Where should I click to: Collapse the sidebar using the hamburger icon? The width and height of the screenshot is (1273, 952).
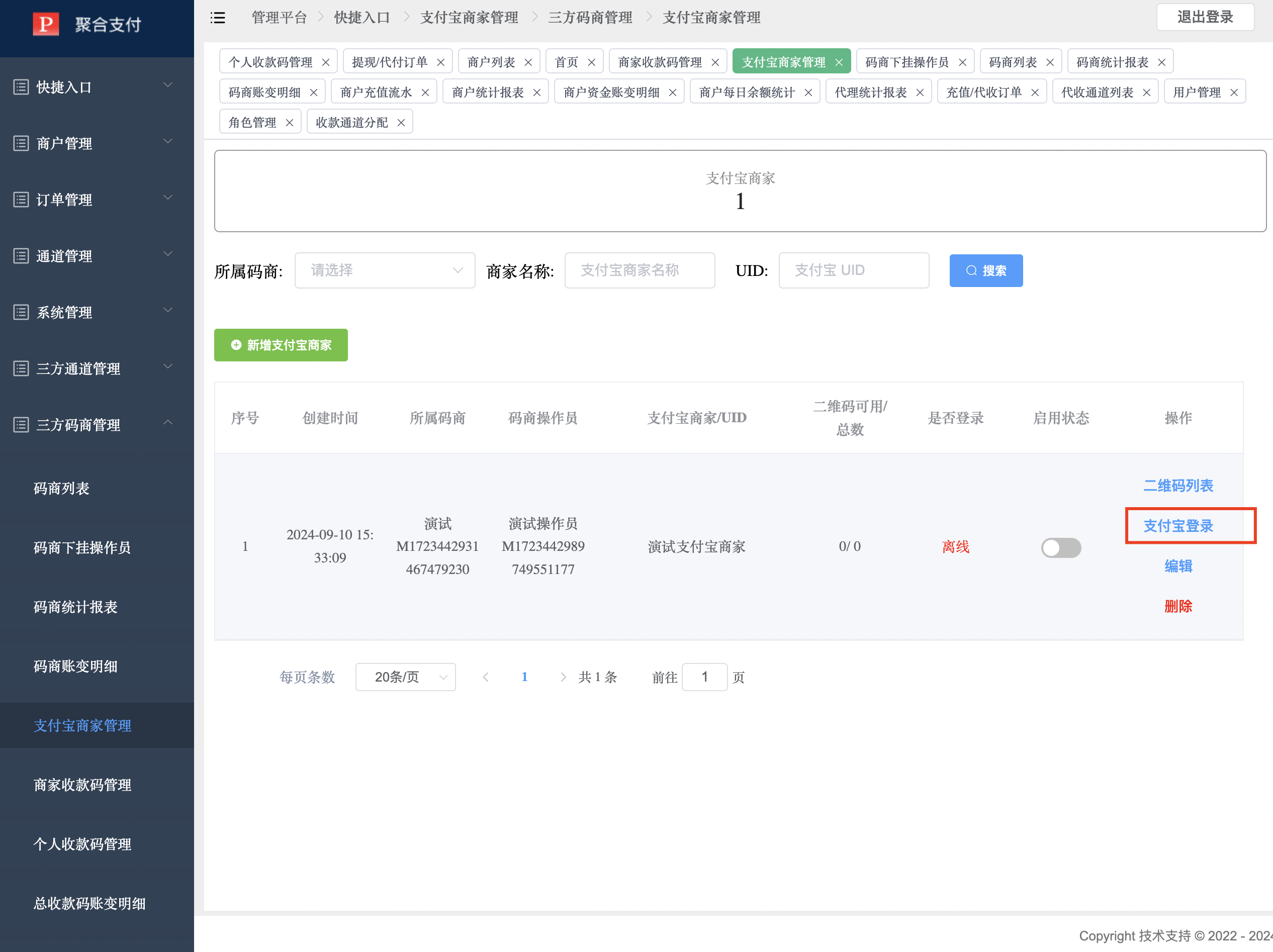pyautogui.click(x=218, y=18)
